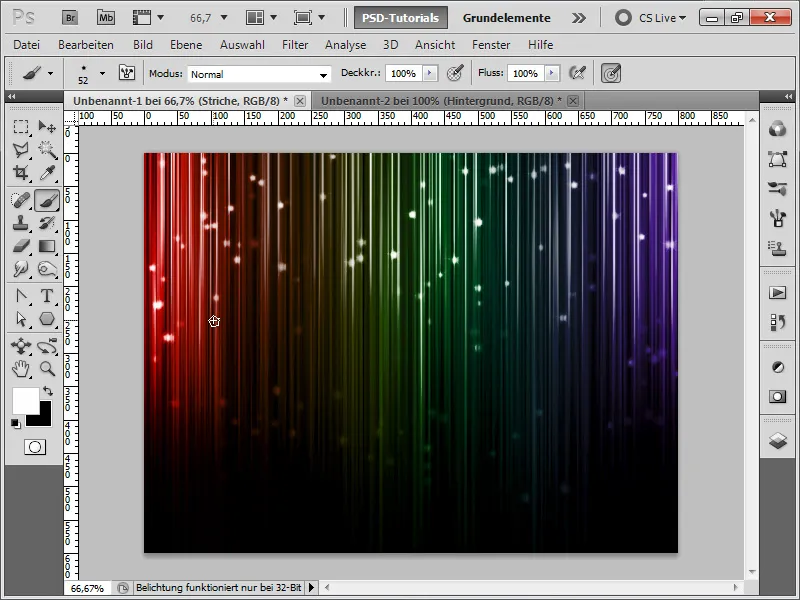Image resolution: width=800 pixels, height=600 pixels.
Task: Select the Path Selection tool
Action: click(21, 319)
